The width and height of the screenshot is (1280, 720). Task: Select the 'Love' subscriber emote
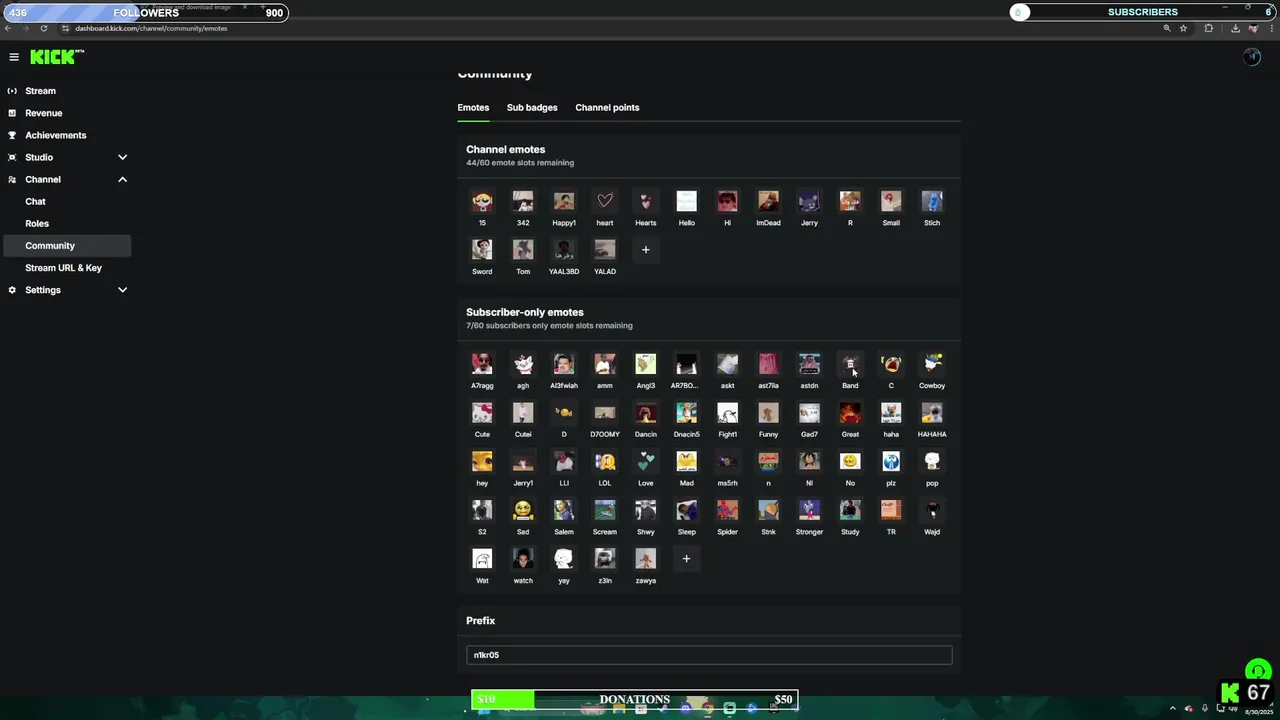[646, 462]
